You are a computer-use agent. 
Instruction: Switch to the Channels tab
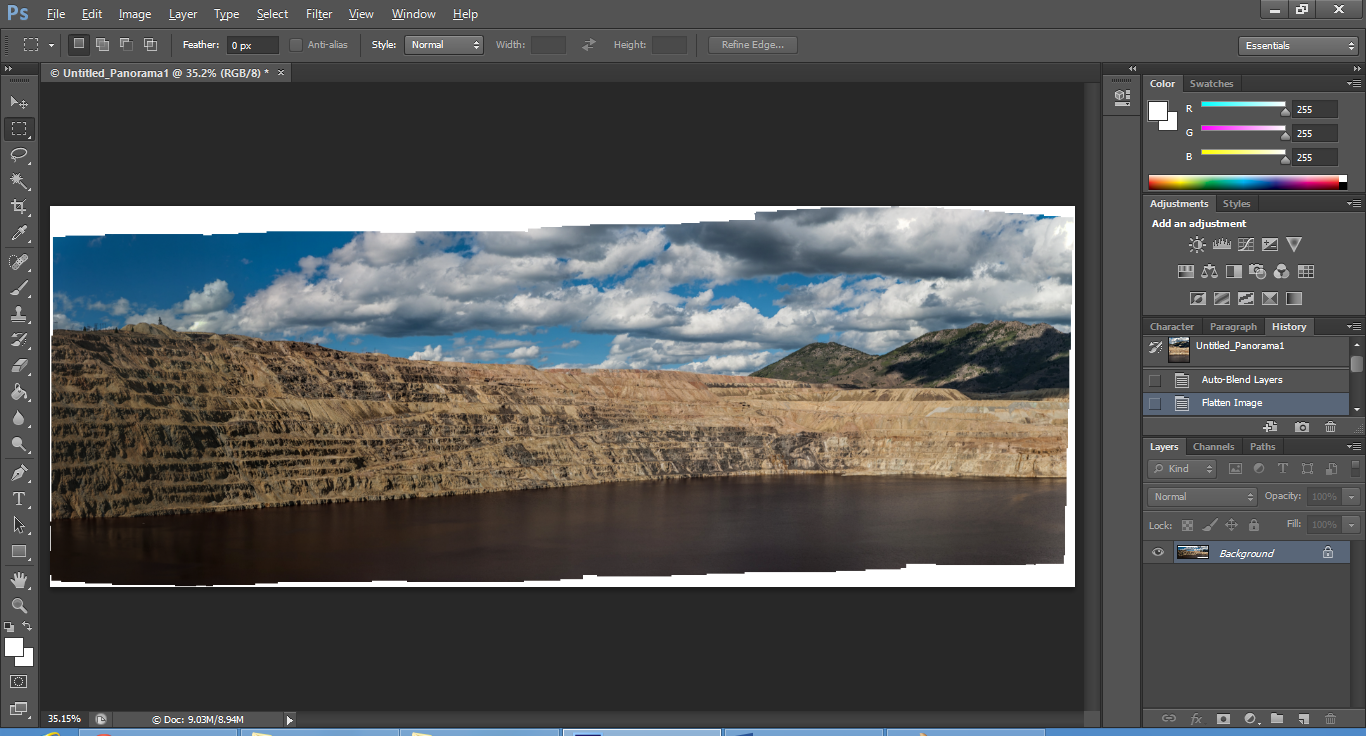tap(1213, 447)
